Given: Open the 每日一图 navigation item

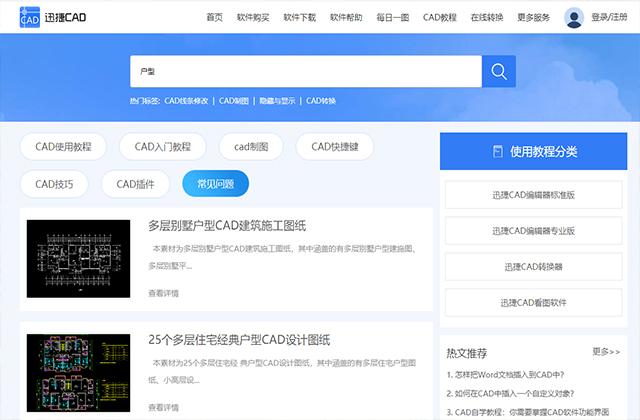Looking at the screenshot, I should coord(393,17).
